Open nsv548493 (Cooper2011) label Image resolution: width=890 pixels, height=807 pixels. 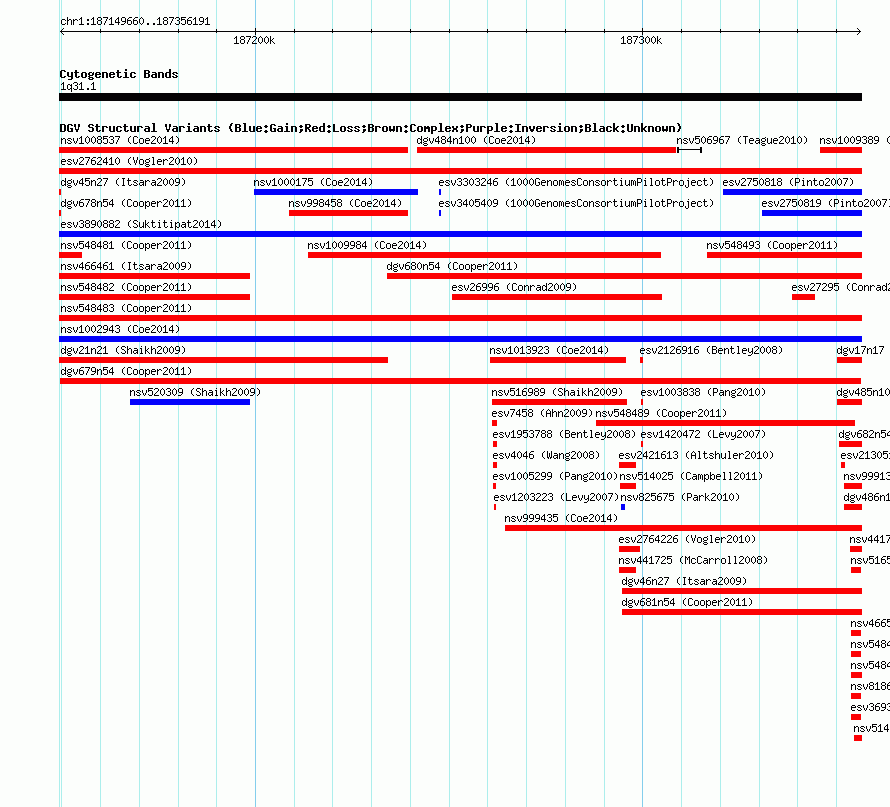(772, 245)
